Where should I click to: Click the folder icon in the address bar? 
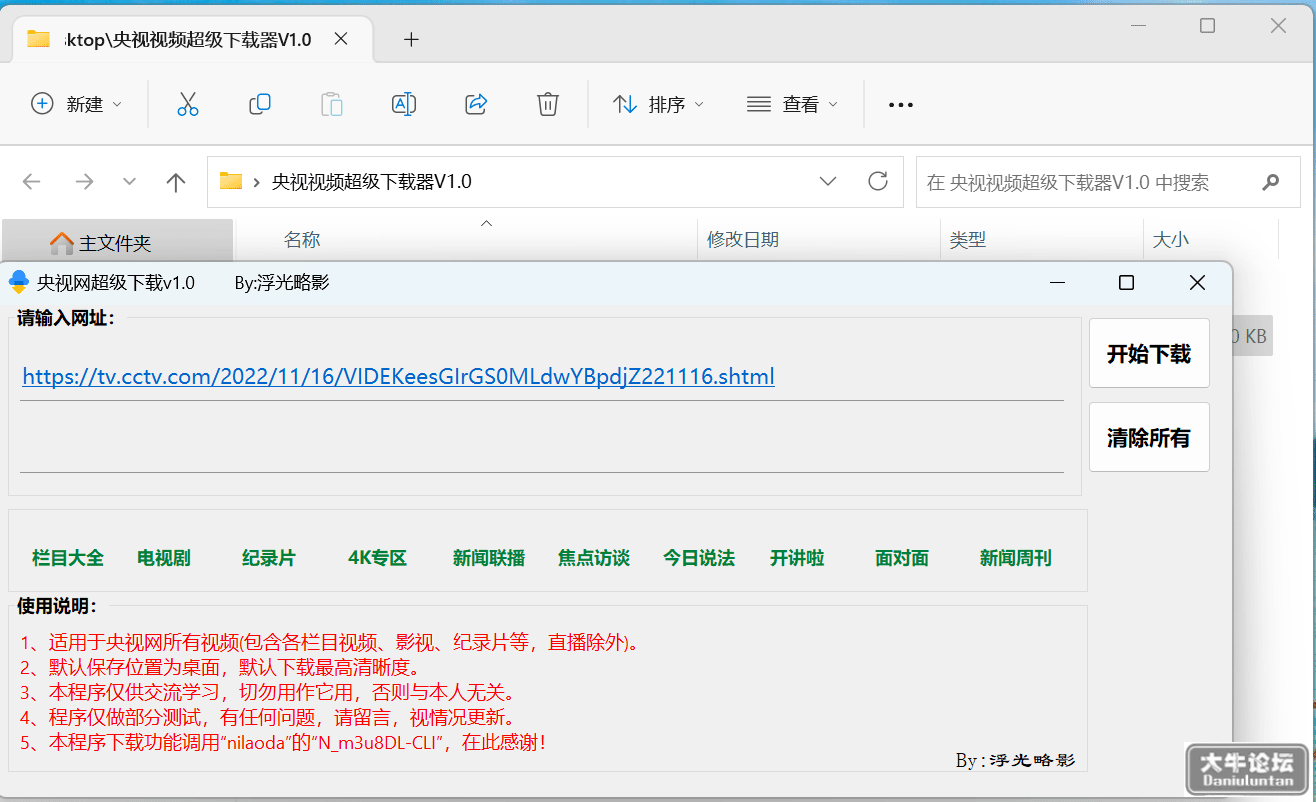pos(231,181)
